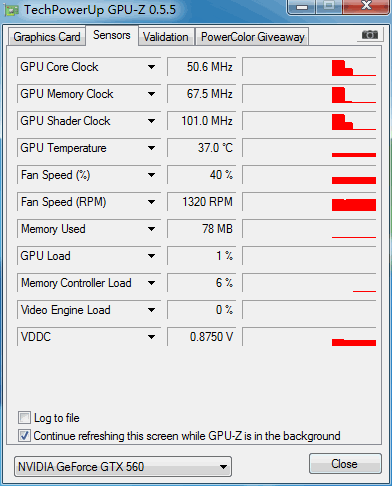Click the Close button
The width and height of the screenshot is (392, 486).
[x=345, y=464]
